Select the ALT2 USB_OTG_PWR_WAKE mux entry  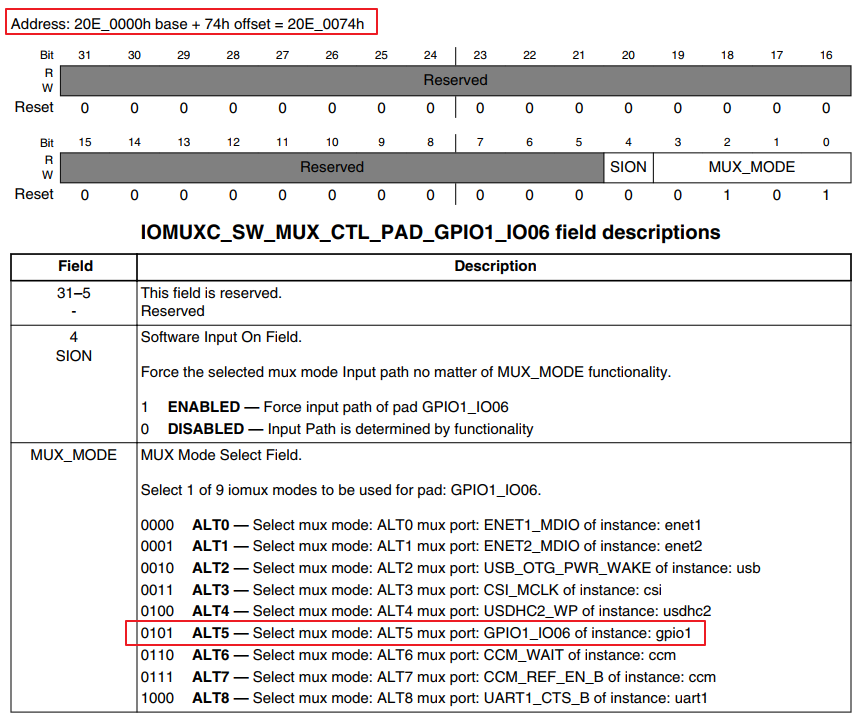pyautogui.click(x=451, y=568)
